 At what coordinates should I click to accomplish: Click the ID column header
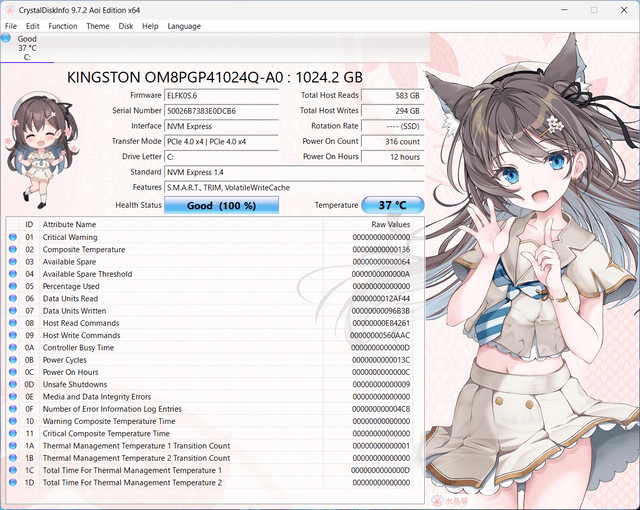(29, 224)
